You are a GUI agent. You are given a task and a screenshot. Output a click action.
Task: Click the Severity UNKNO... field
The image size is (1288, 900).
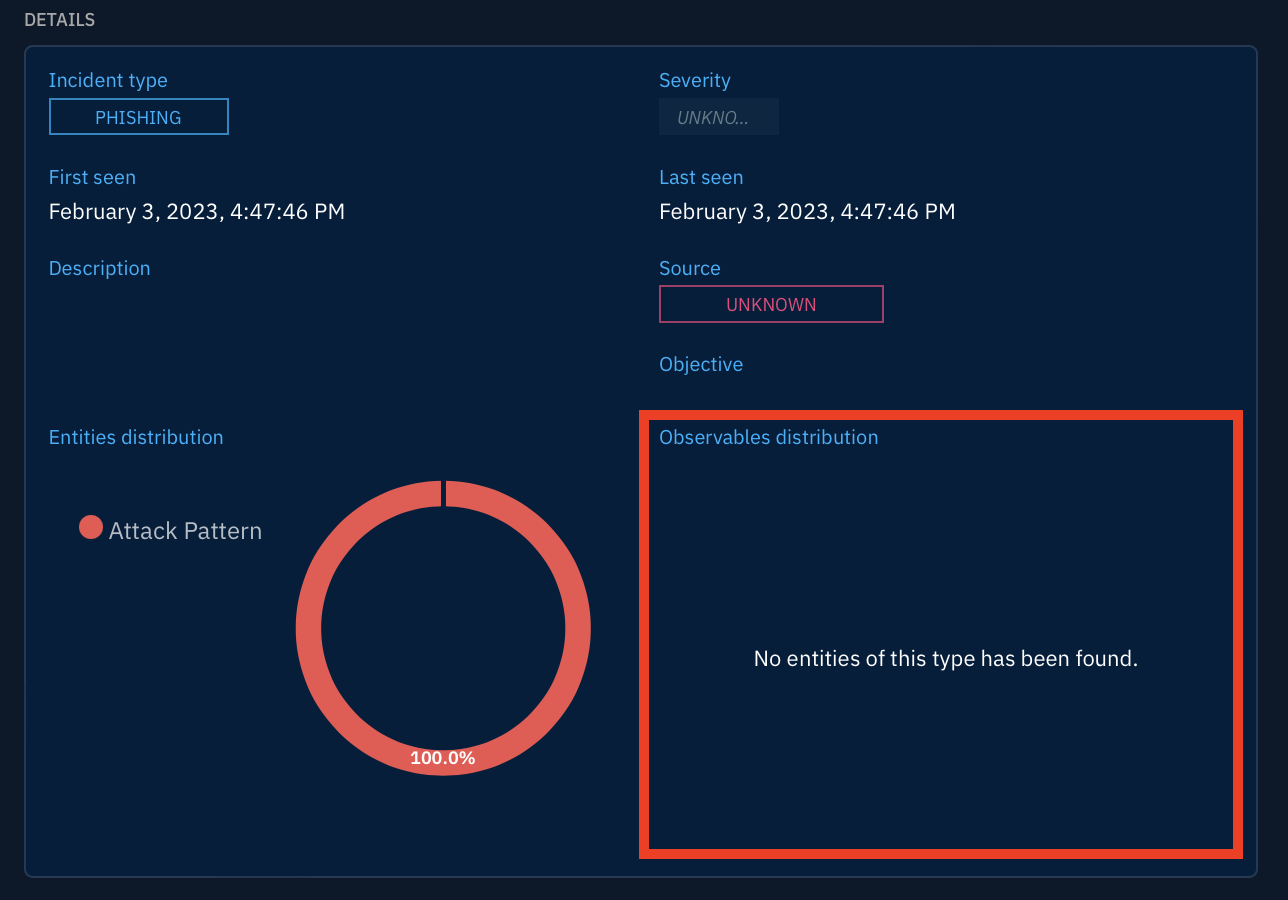coord(718,116)
